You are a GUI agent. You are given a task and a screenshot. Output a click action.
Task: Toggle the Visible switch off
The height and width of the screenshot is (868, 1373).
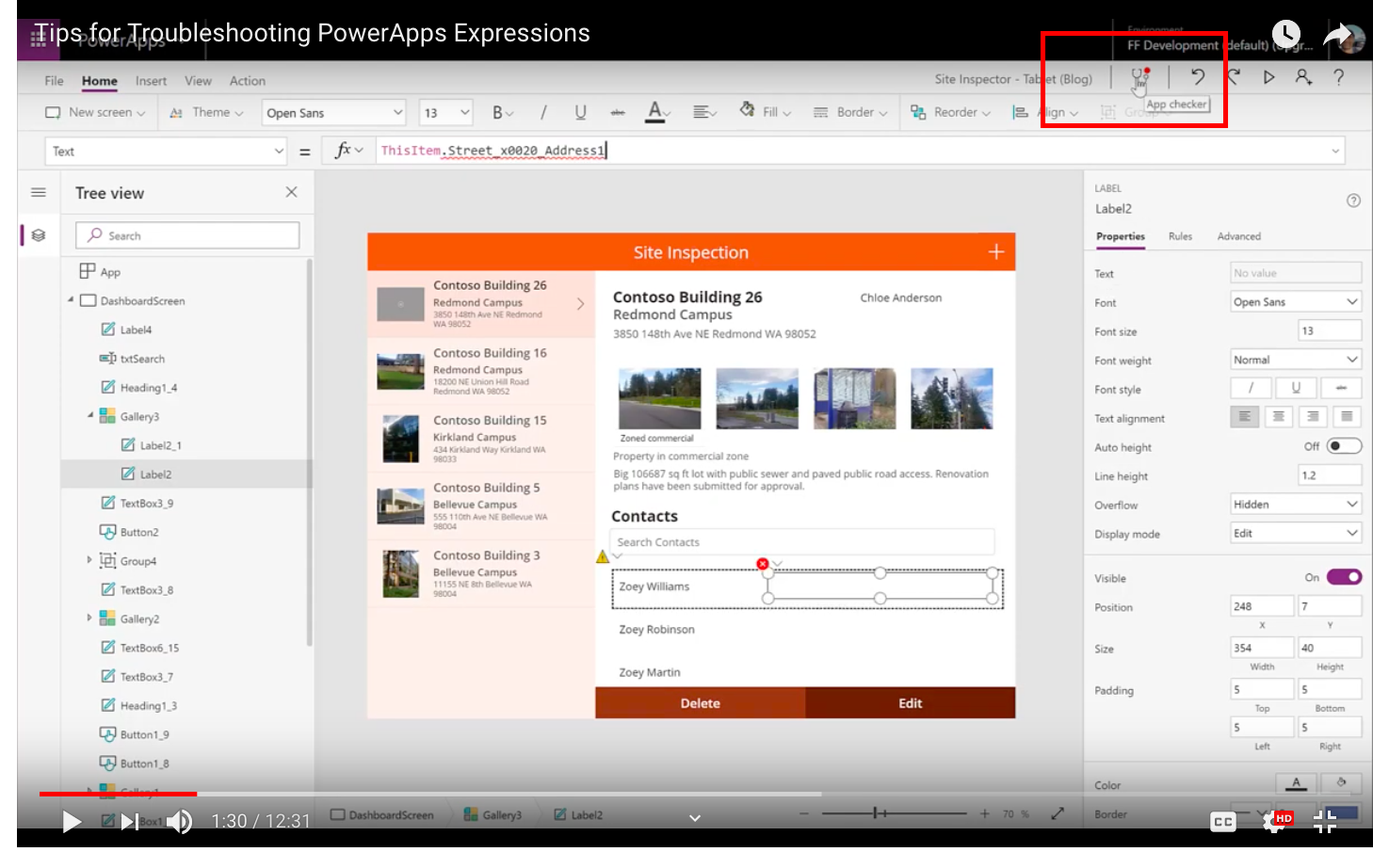coord(1344,577)
